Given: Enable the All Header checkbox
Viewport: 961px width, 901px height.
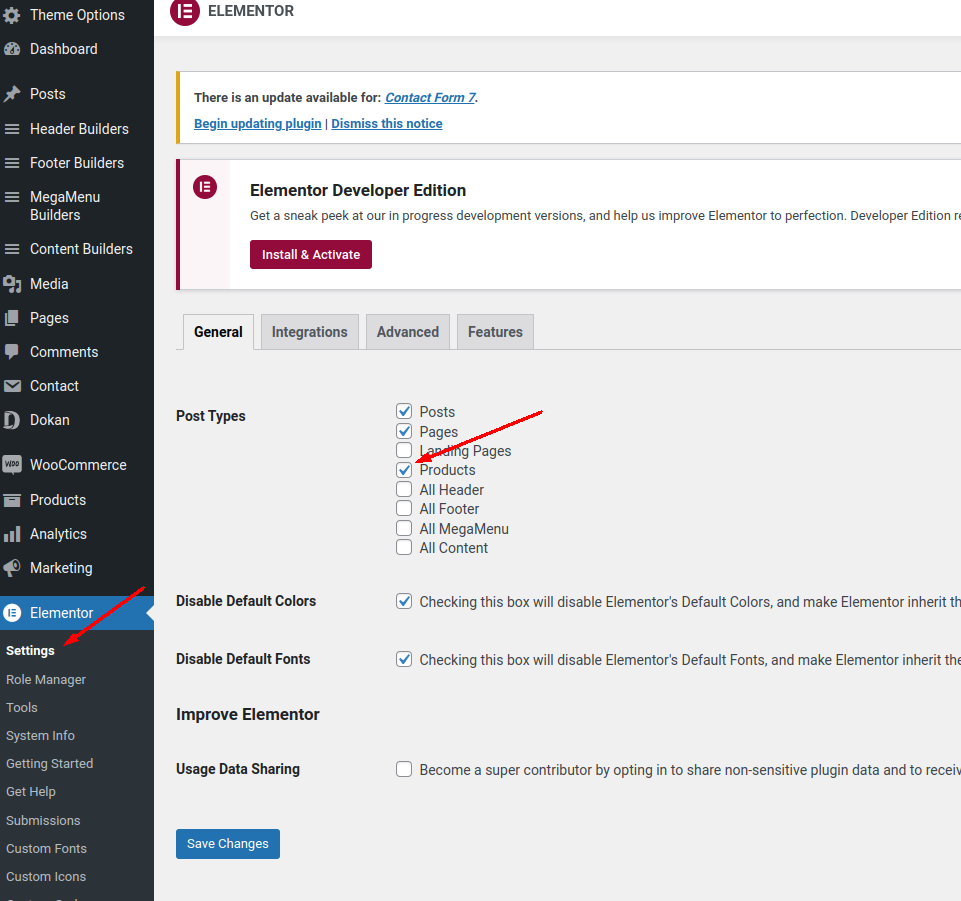Looking at the screenshot, I should pos(404,489).
